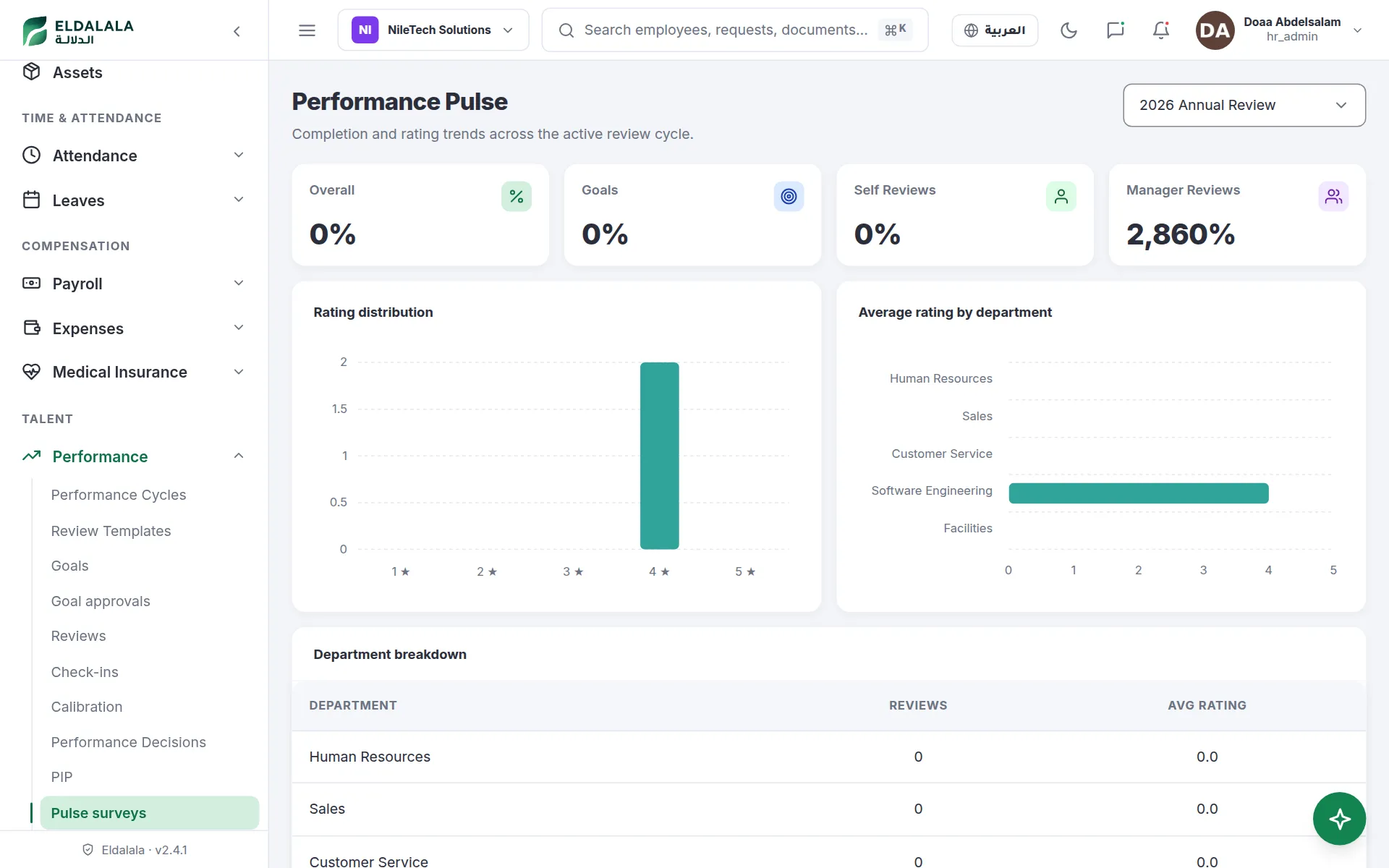This screenshot has height=868, width=1389.
Task: Click the Medical Insurance heart icon
Action: 31,372
